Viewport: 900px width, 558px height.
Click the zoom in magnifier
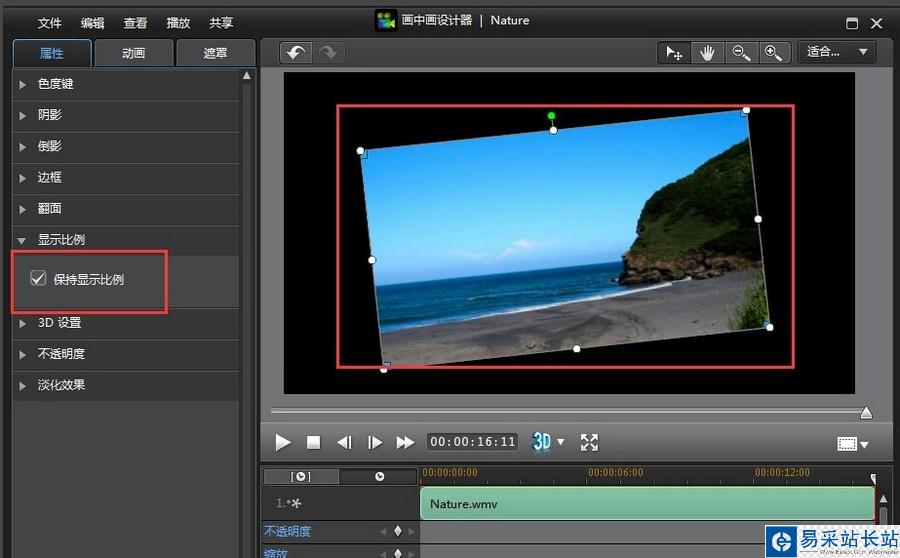[772, 53]
